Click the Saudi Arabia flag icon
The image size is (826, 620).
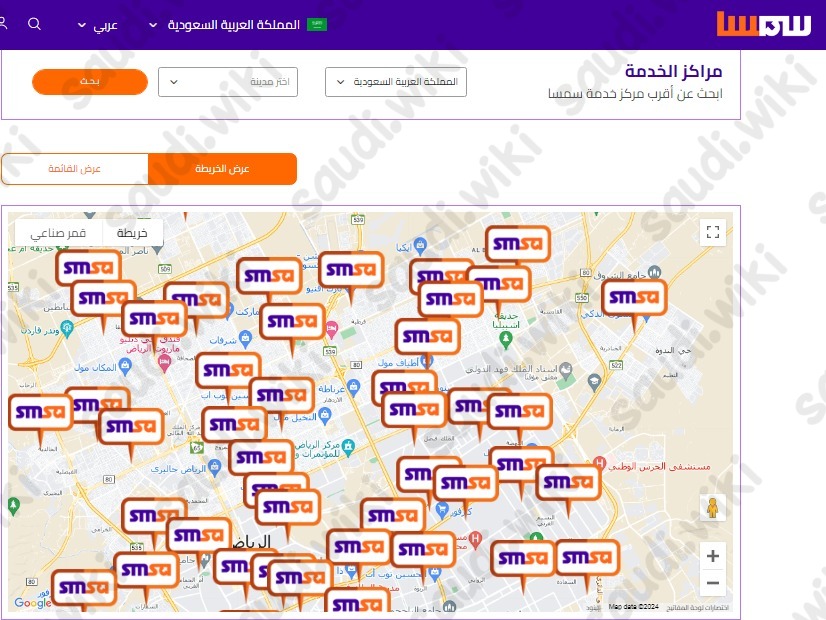tap(317, 24)
